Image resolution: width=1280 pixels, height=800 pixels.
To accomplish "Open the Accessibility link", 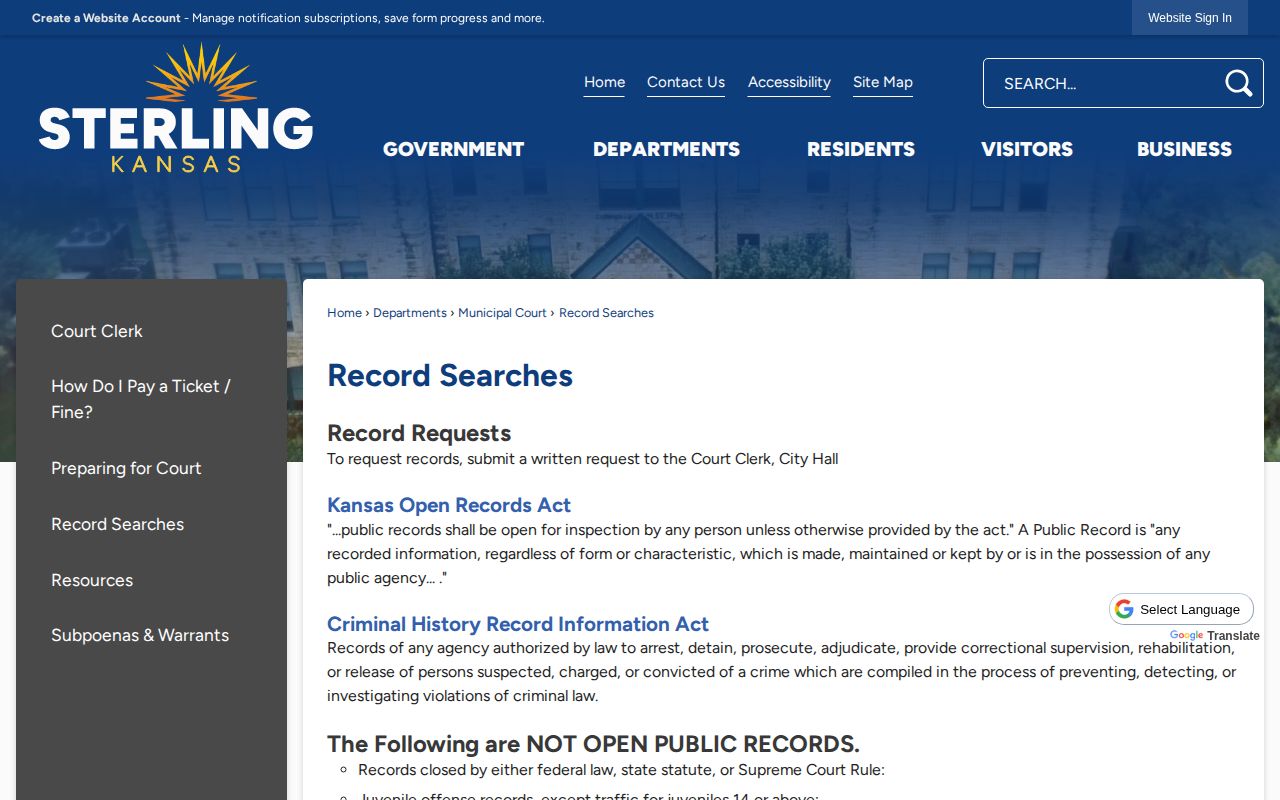I will 789,82.
